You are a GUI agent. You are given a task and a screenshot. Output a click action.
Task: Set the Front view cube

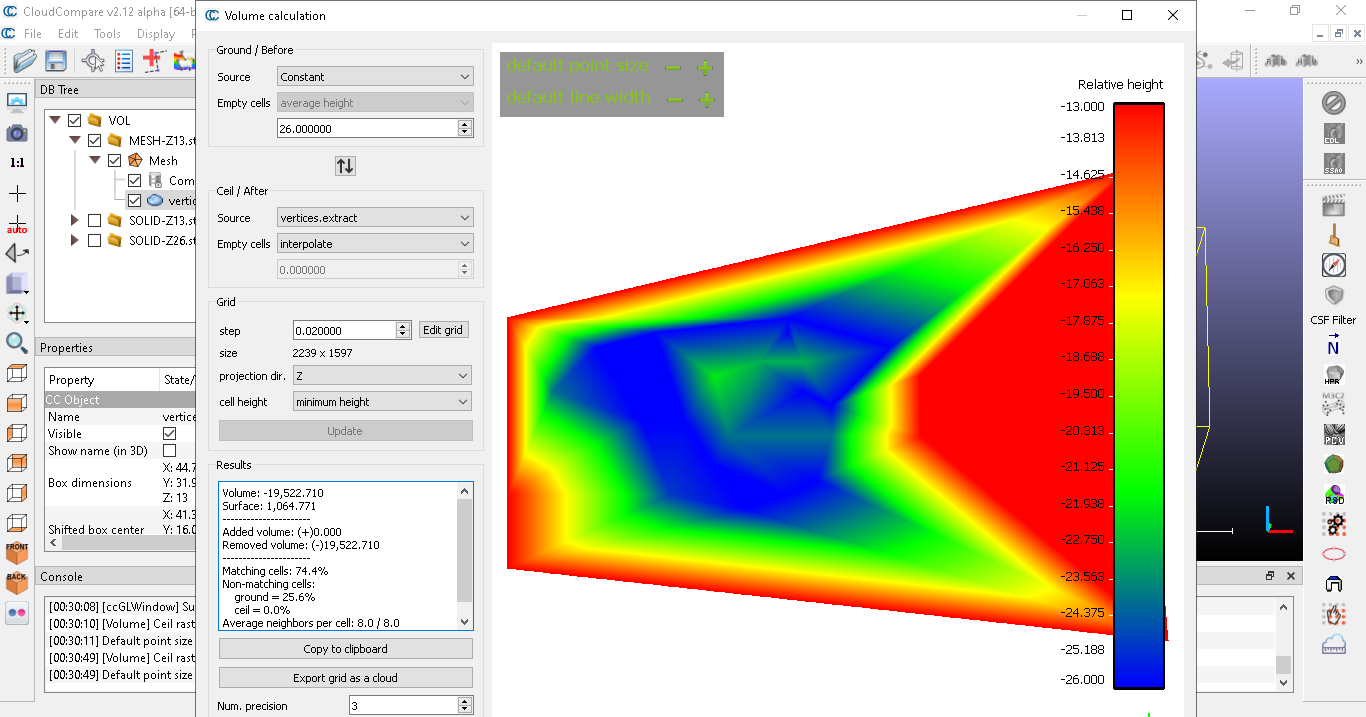pyautogui.click(x=17, y=552)
